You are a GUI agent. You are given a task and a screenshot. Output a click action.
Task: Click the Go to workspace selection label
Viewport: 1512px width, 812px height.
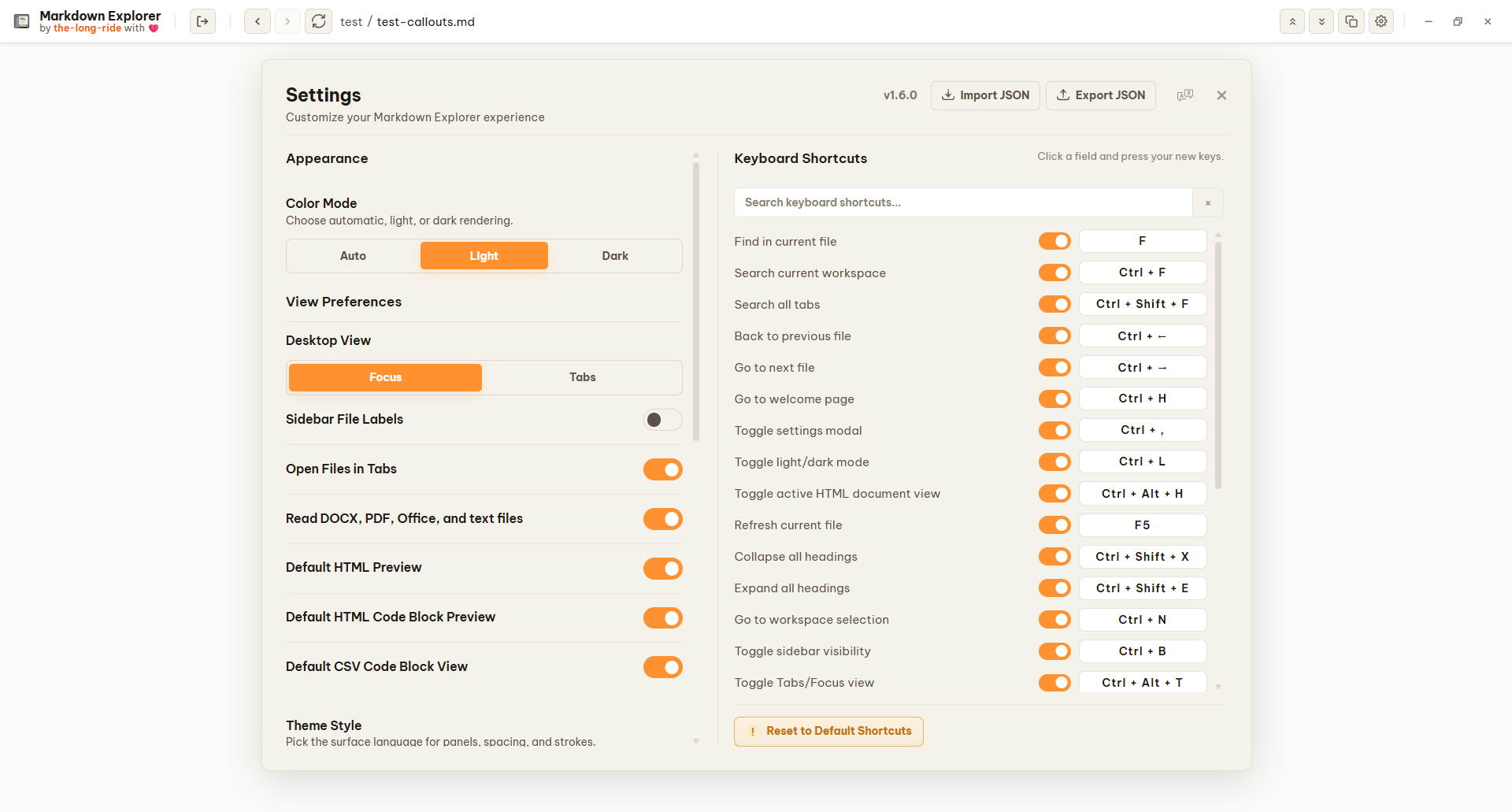[x=812, y=620]
